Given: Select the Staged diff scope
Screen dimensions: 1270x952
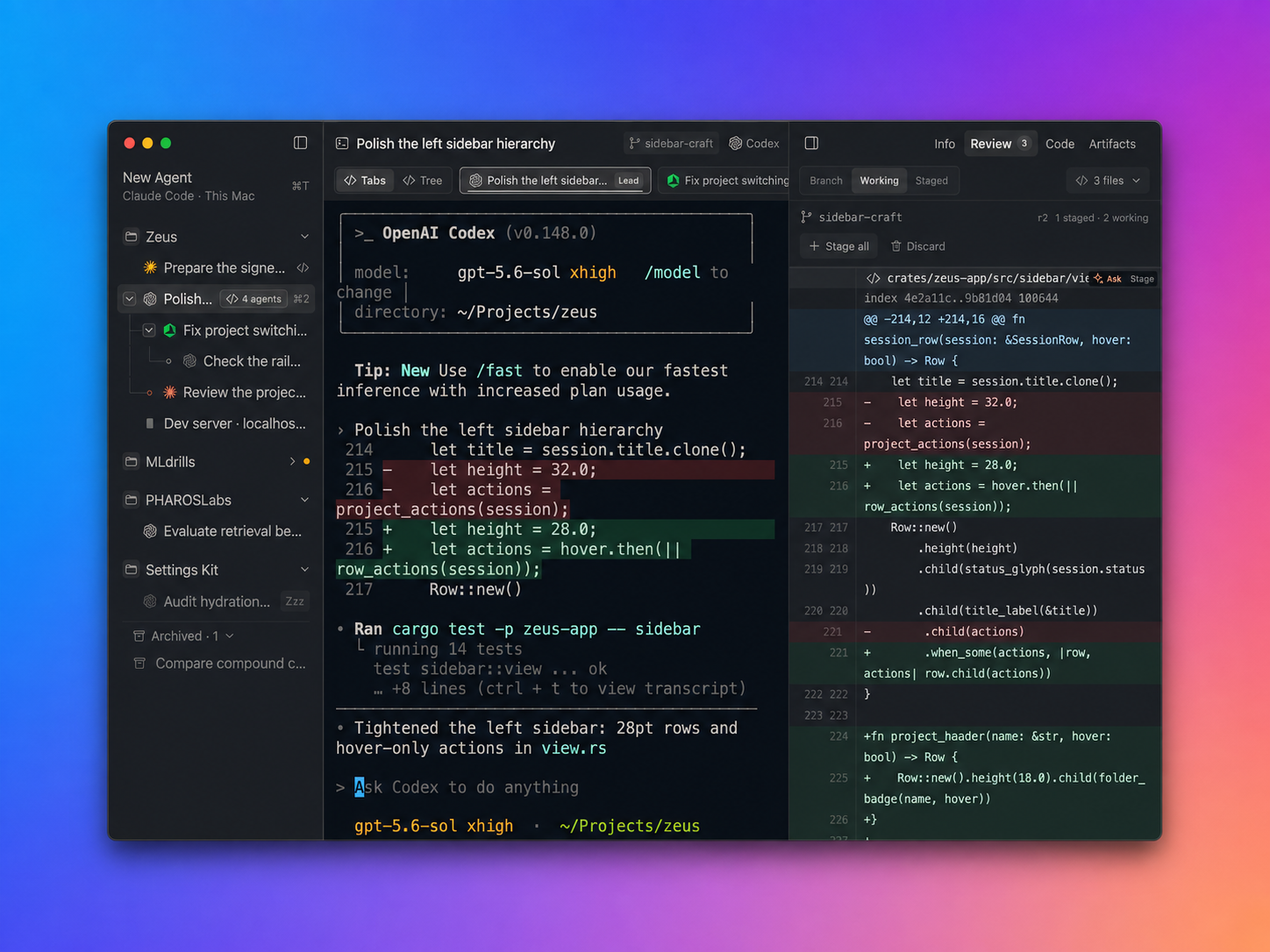Looking at the screenshot, I should 931,181.
